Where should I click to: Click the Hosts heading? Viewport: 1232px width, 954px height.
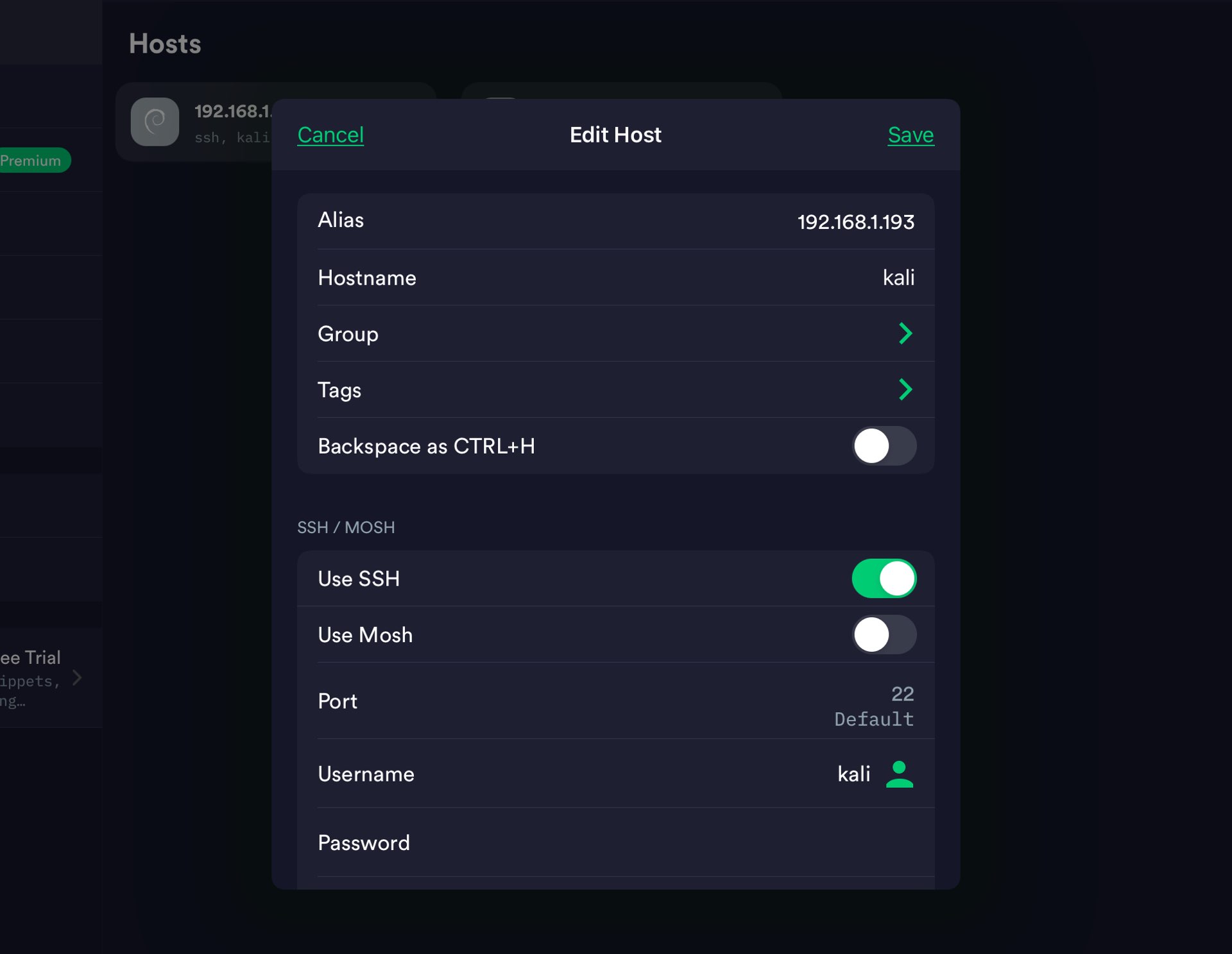click(165, 44)
